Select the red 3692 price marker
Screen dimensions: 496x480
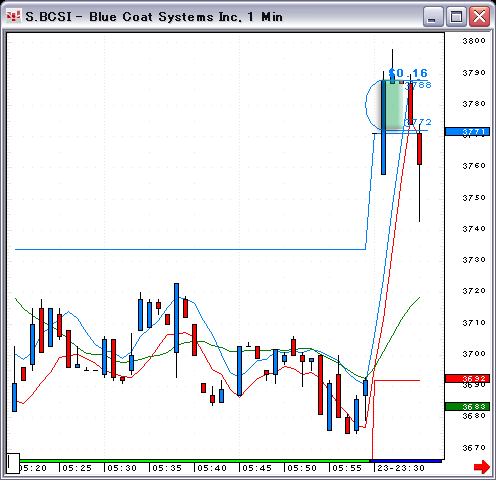[x=467, y=378]
